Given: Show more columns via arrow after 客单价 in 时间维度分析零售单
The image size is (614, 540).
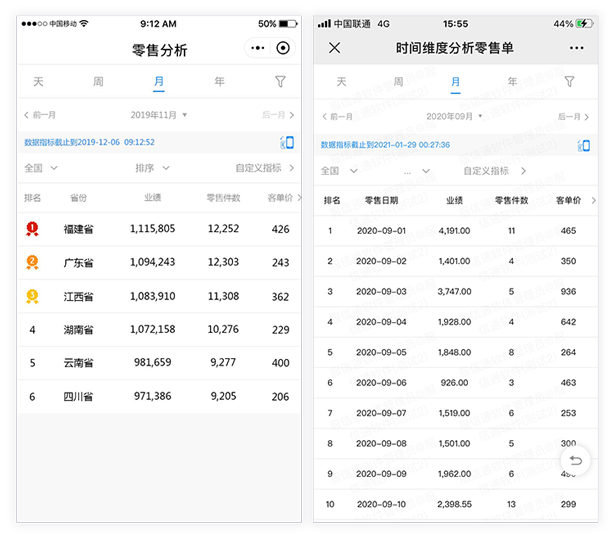Looking at the screenshot, I should [x=593, y=200].
